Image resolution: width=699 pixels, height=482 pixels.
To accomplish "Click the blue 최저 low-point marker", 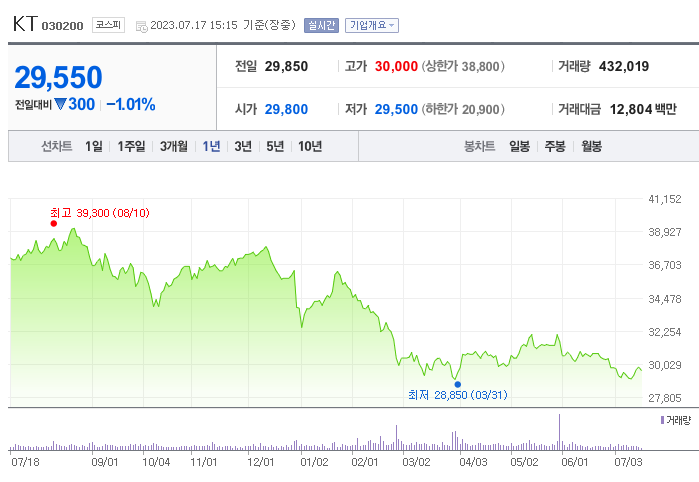I will pyautogui.click(x=457, y=384).
